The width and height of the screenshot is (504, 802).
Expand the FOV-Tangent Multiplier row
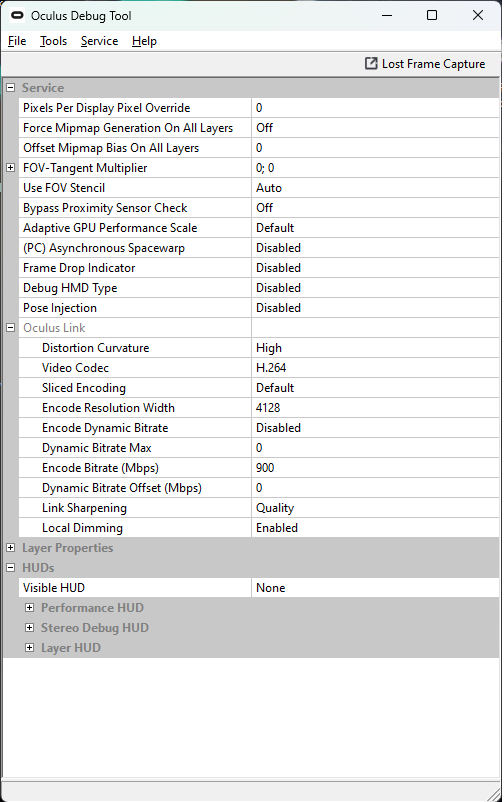pos(10,167)
